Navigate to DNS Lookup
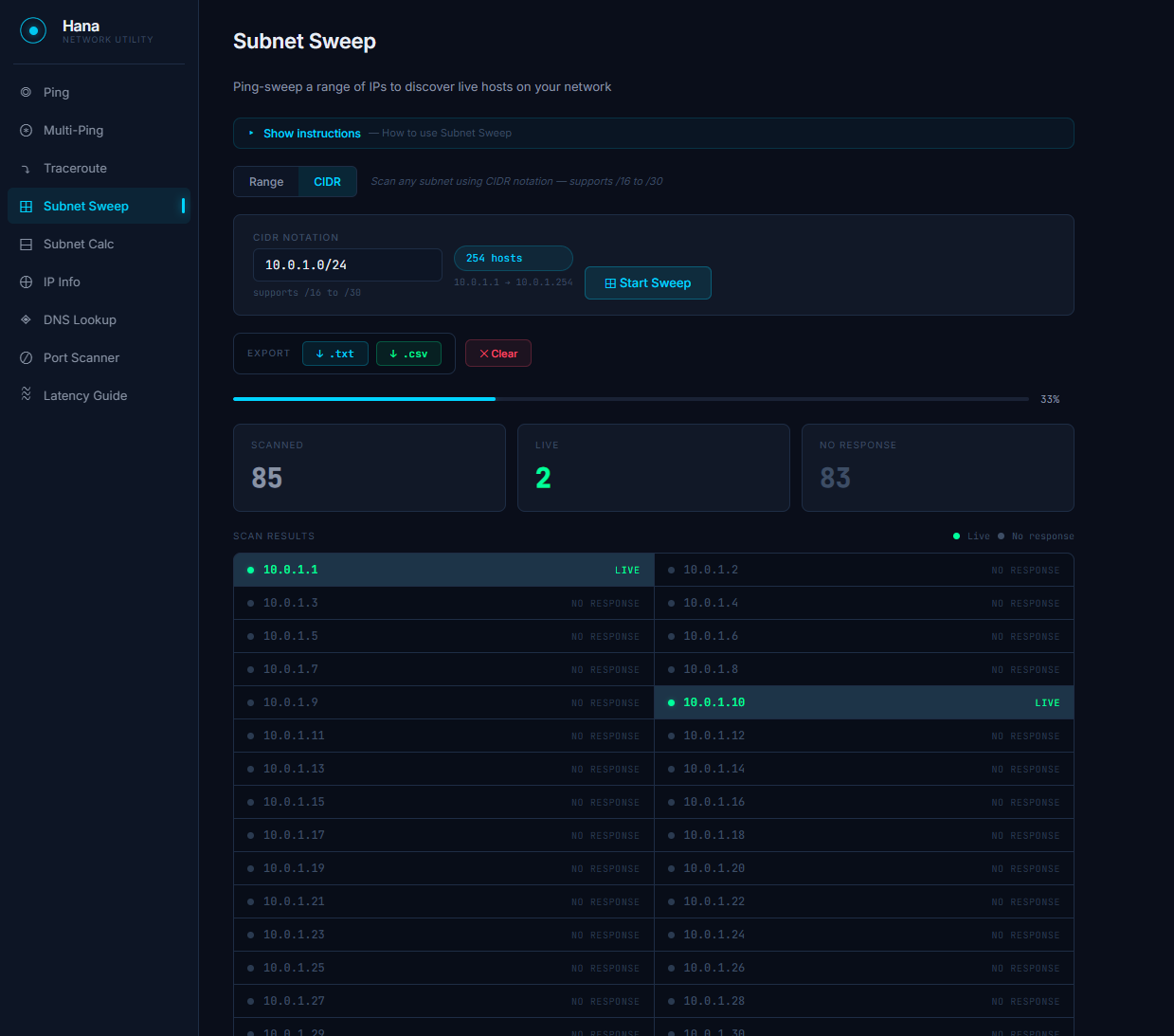Screen dimensions: 1174x1036 (99, 319)
